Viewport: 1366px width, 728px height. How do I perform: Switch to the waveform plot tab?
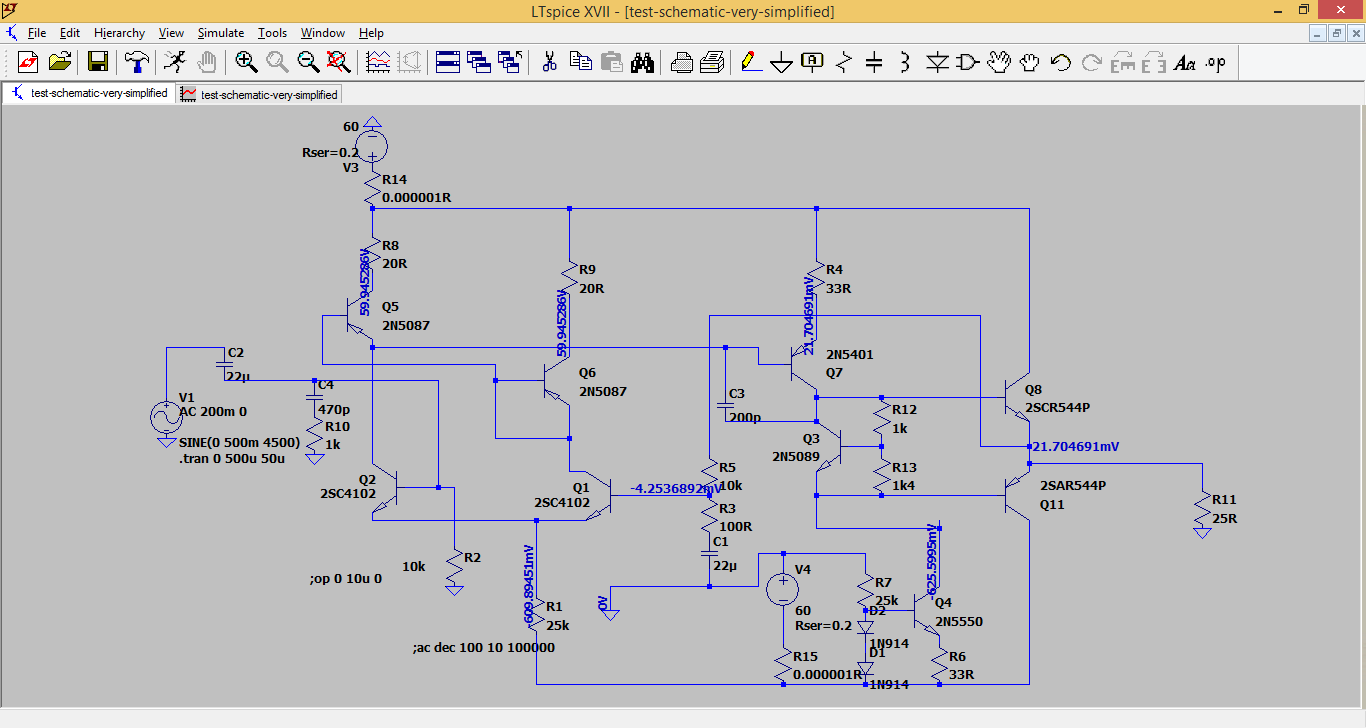[259, 94]
